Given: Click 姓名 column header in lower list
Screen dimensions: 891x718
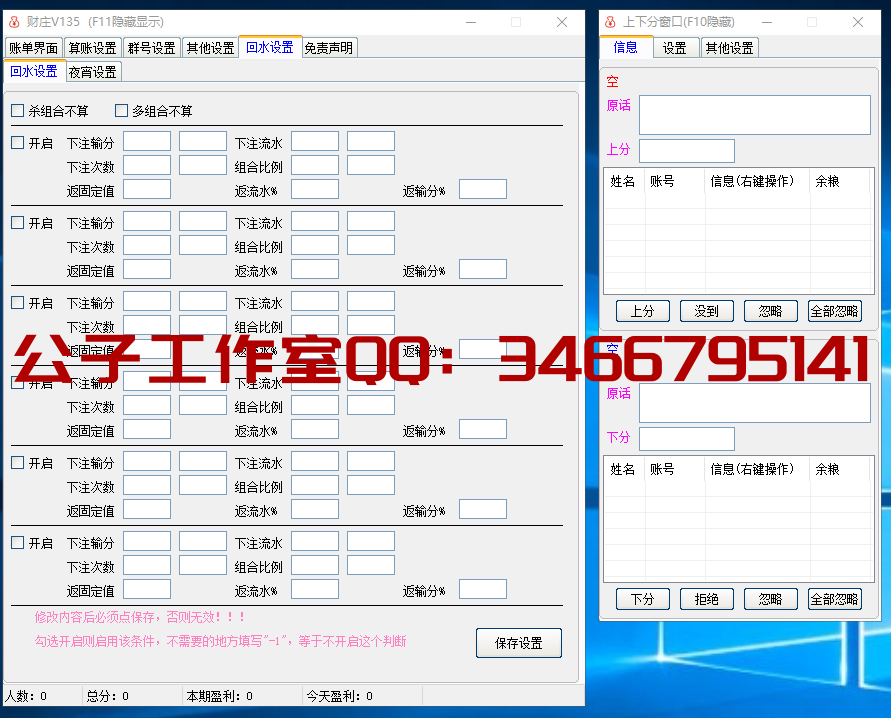Looking at the screenshot, I should [623, 469].
